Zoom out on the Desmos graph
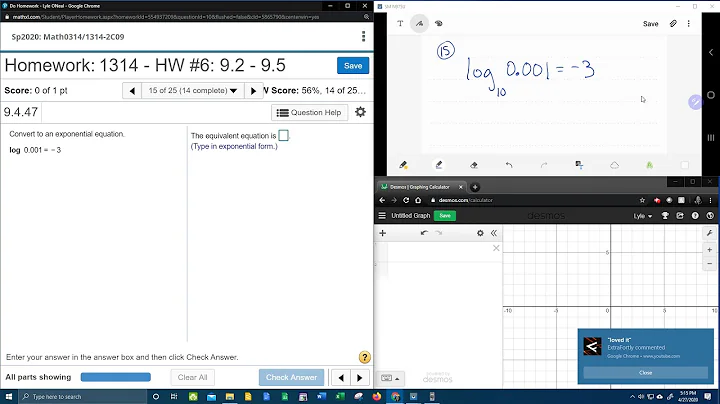The width and height of the screenshot is (720, 404). pyautogui.click(x=709, y=264)
